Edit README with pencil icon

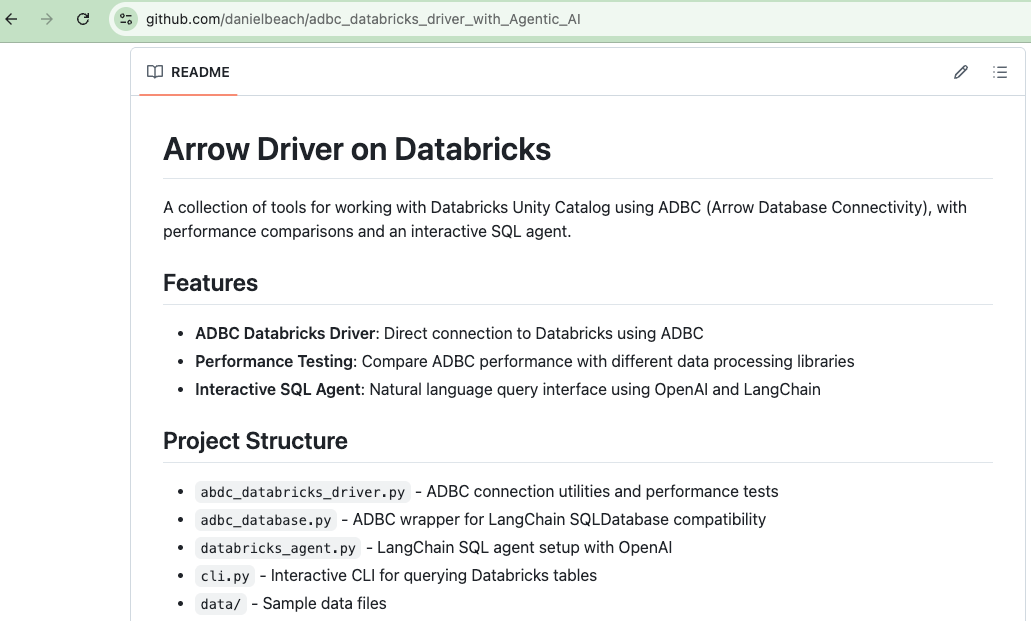pyautogui.click(x=961, y=72)
